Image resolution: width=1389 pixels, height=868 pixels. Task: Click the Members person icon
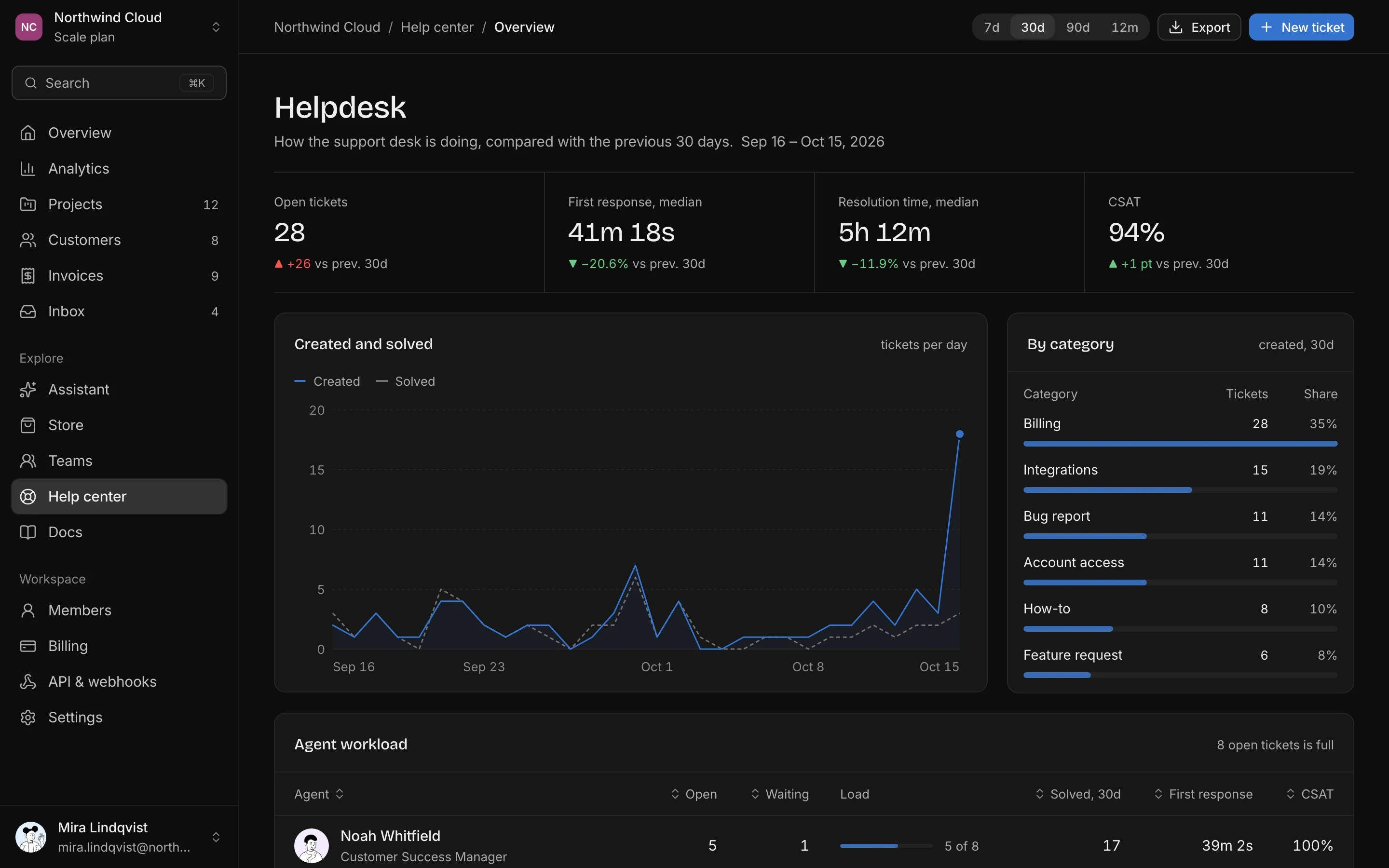point(27,610)
